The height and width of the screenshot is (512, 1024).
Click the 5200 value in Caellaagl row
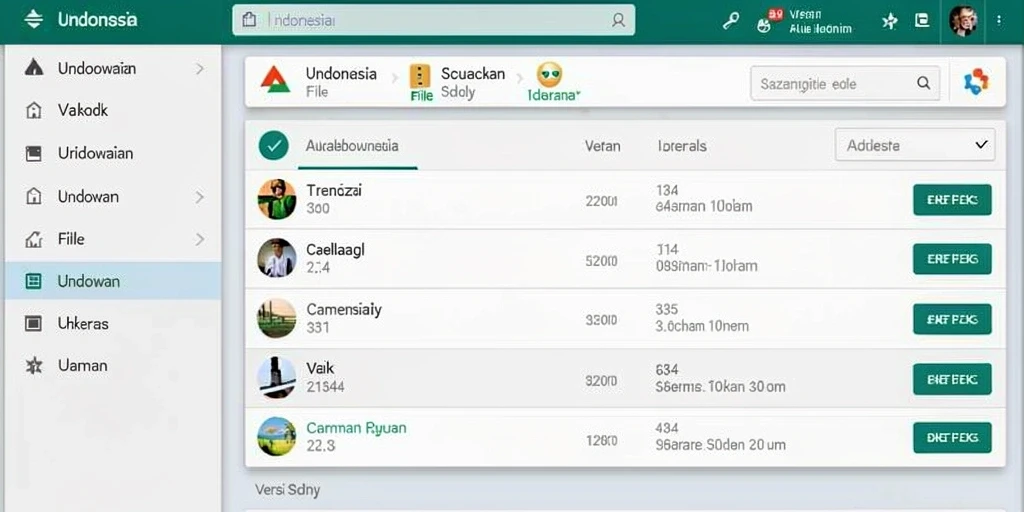[x=601, y=261]
